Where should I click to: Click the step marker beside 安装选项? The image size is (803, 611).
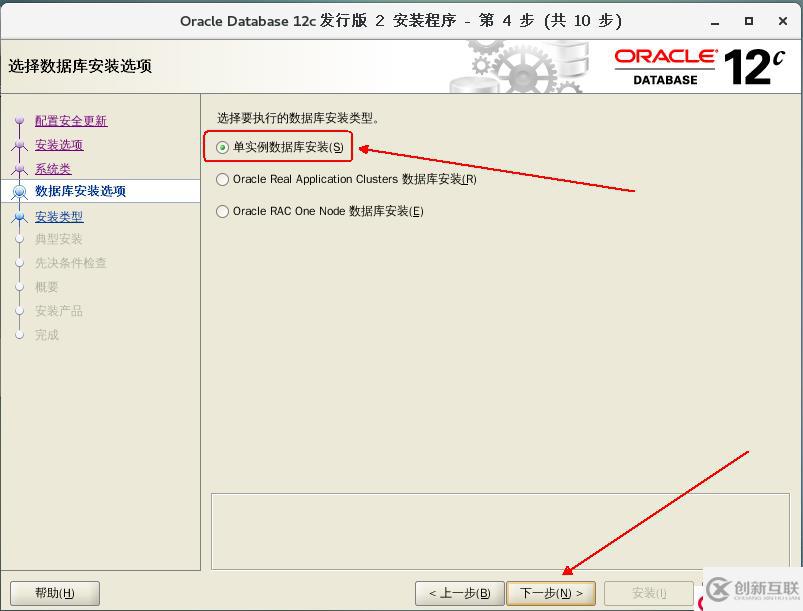click(x=19, y=145)
